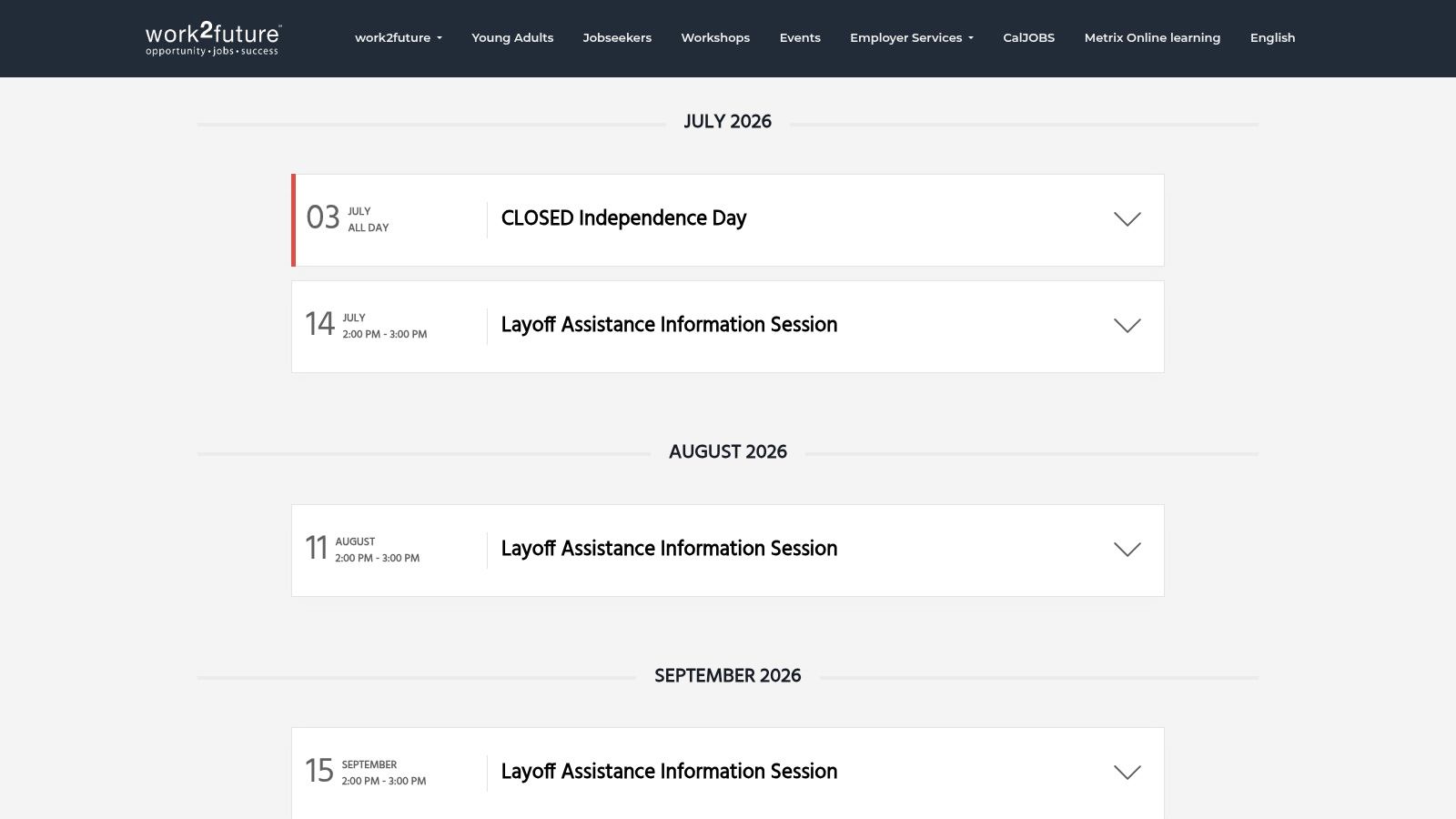The image size is (1456, 819).
Task: Open the Jobseekers menu item
Action: tap(617, 37)
